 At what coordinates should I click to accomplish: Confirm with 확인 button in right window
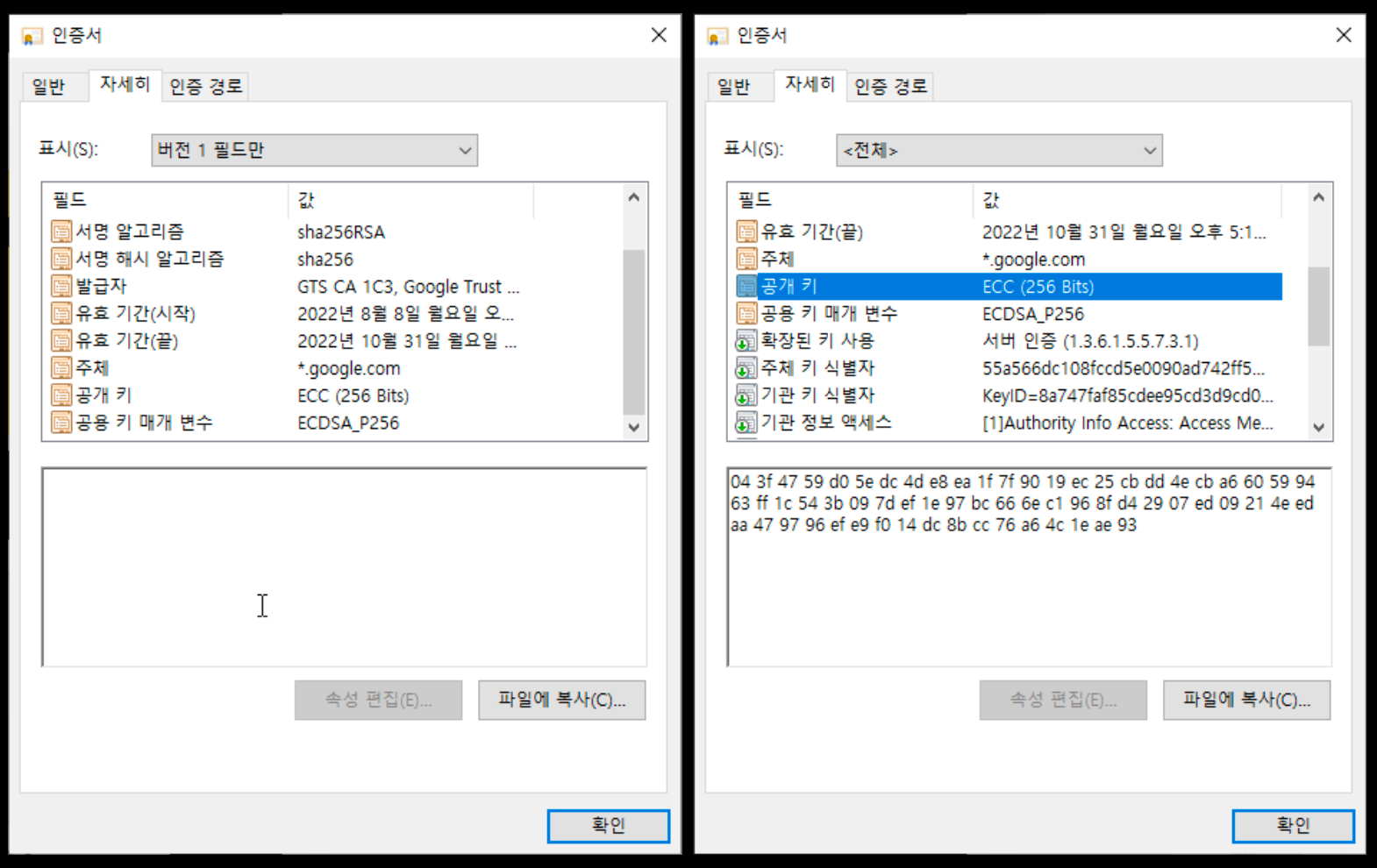click(x=1294, y=825)
